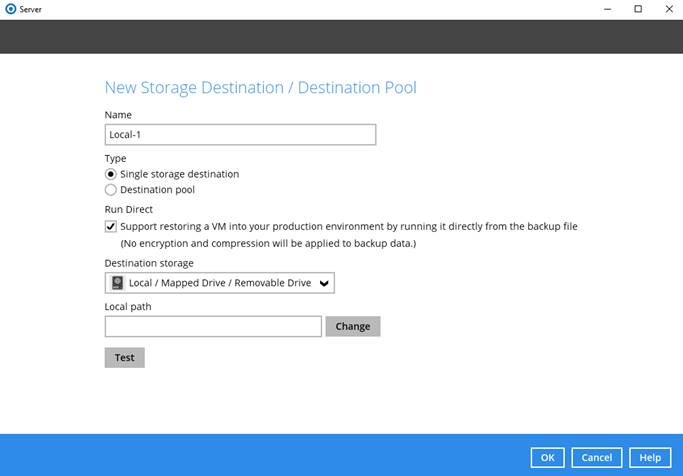Expand the Destination storage dropdown arrow

(x=323, y=284)
